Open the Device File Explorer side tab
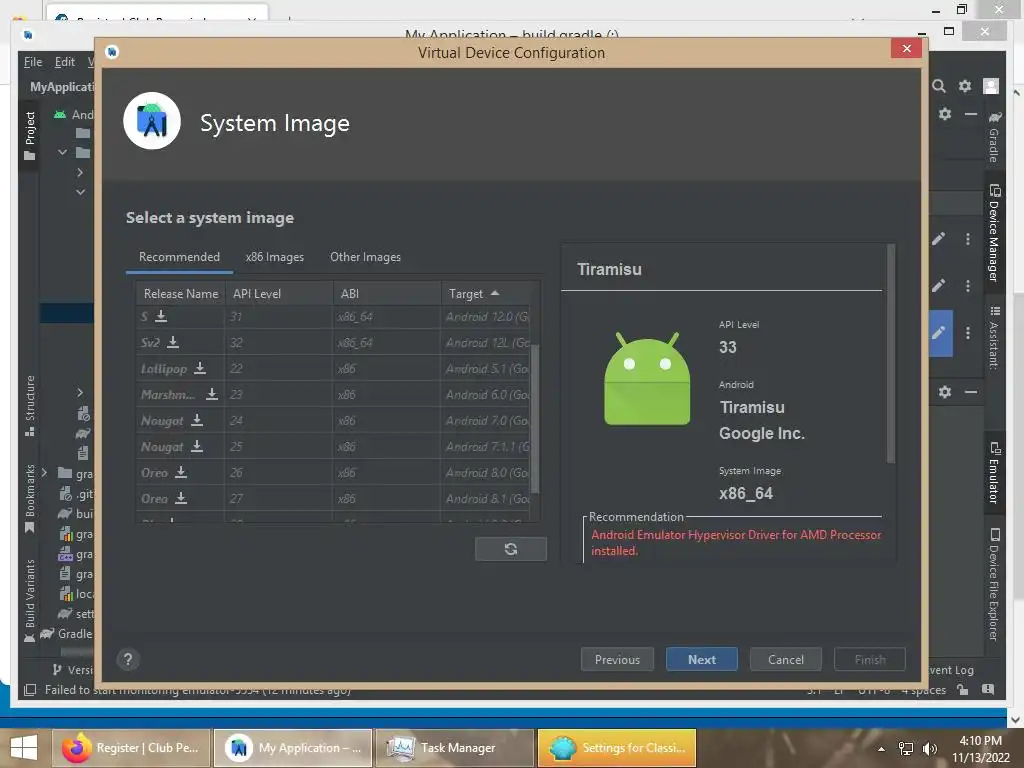 click(994, 584)
